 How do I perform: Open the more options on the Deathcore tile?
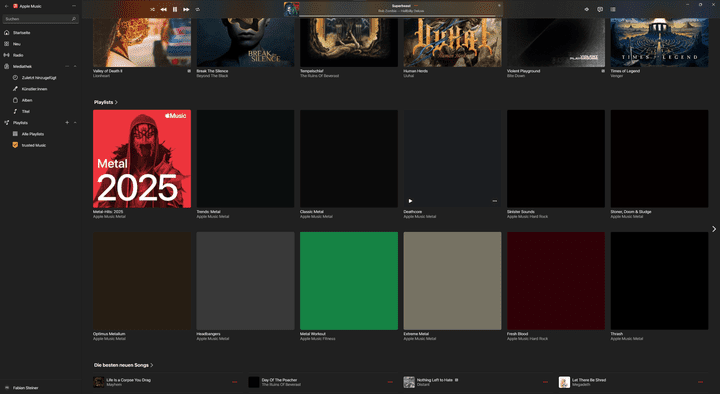pyautogui.click(x=495, y=201)
